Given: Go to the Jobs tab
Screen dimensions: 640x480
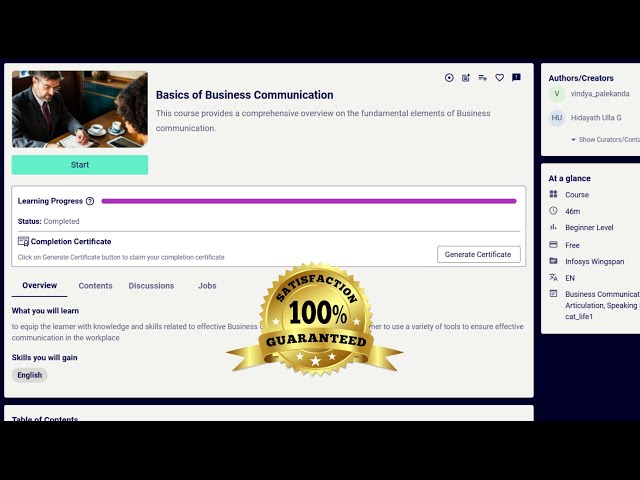Looking at the screenshot, I should point(207,286).
